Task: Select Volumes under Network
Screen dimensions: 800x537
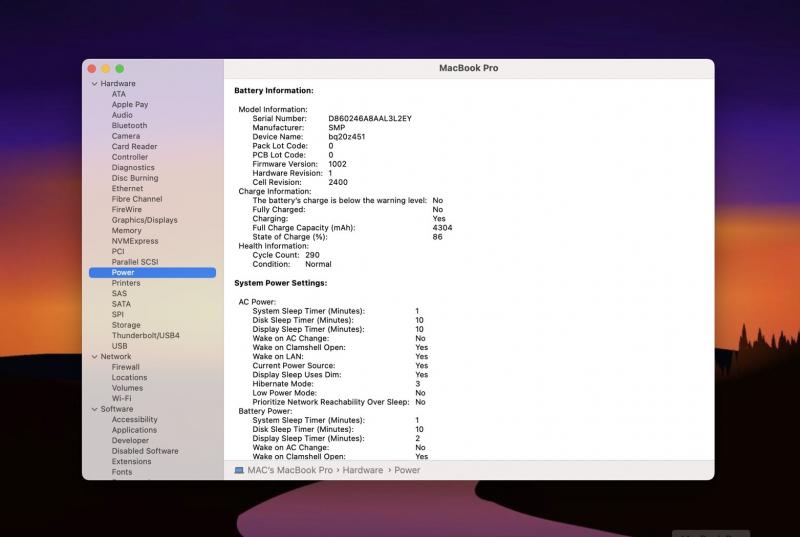Action: 127,388
